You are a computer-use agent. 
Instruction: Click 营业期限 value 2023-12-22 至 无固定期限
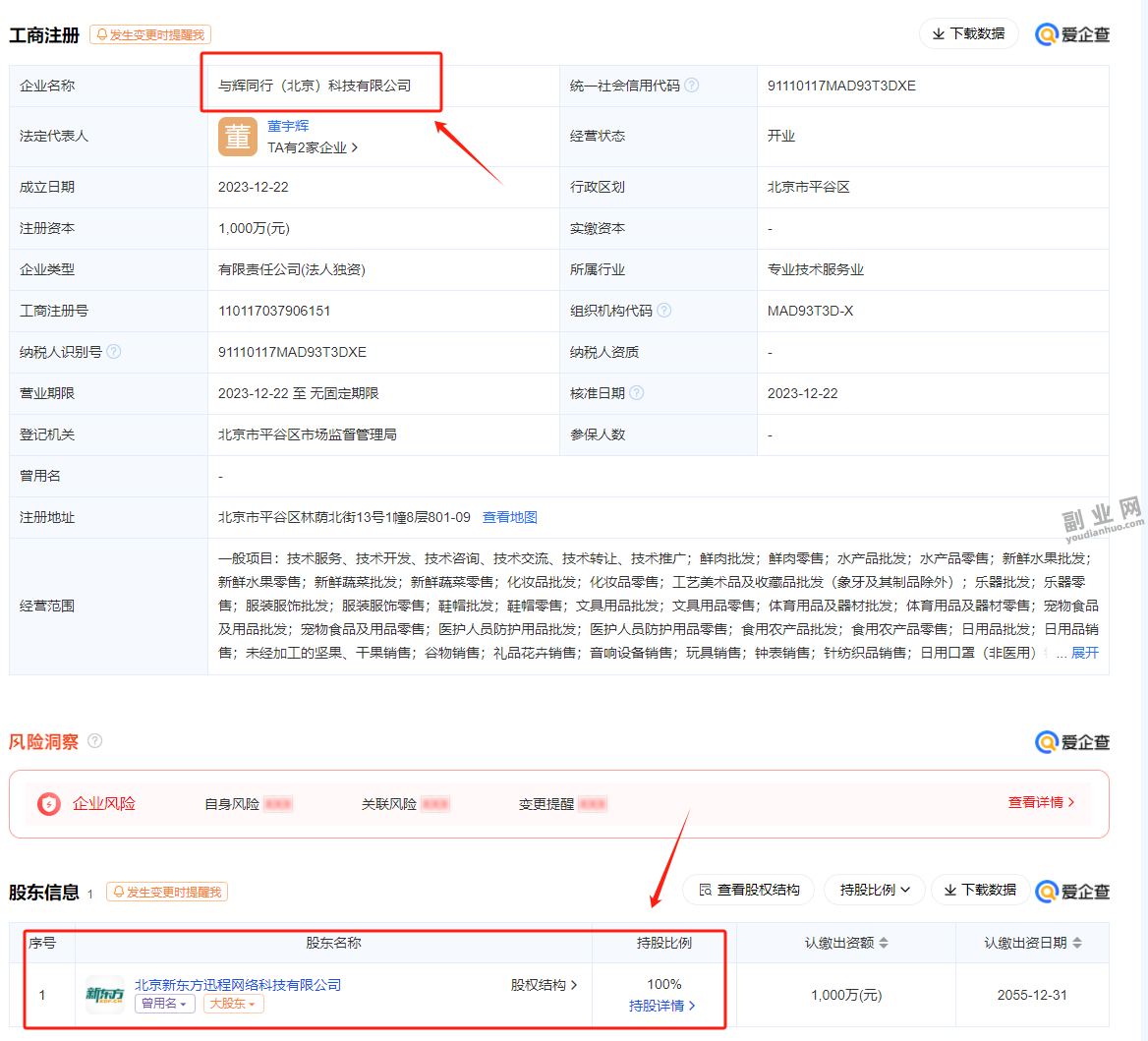coord(299,393)
